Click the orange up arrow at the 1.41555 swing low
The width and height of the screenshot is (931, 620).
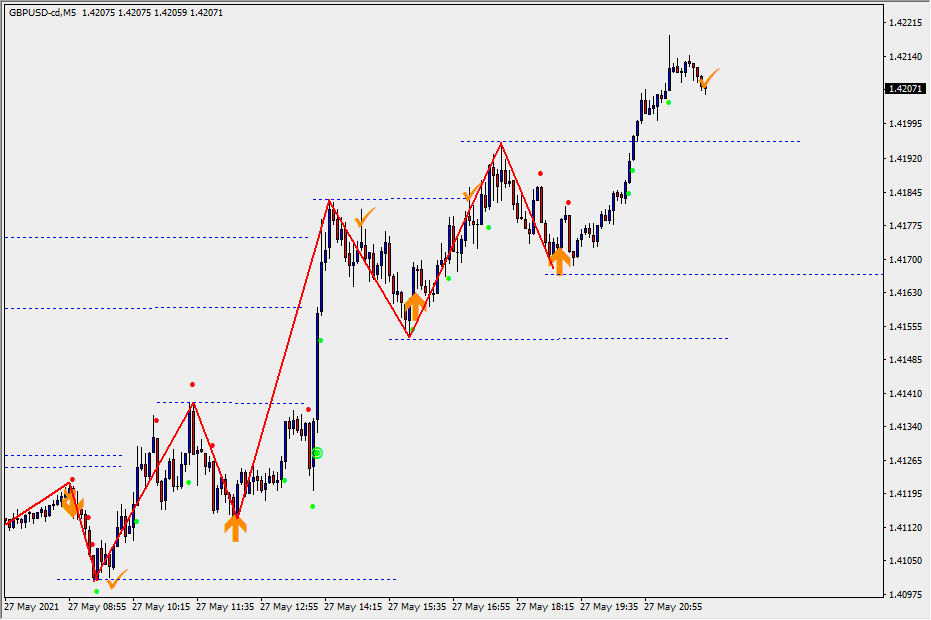(414, 304)
